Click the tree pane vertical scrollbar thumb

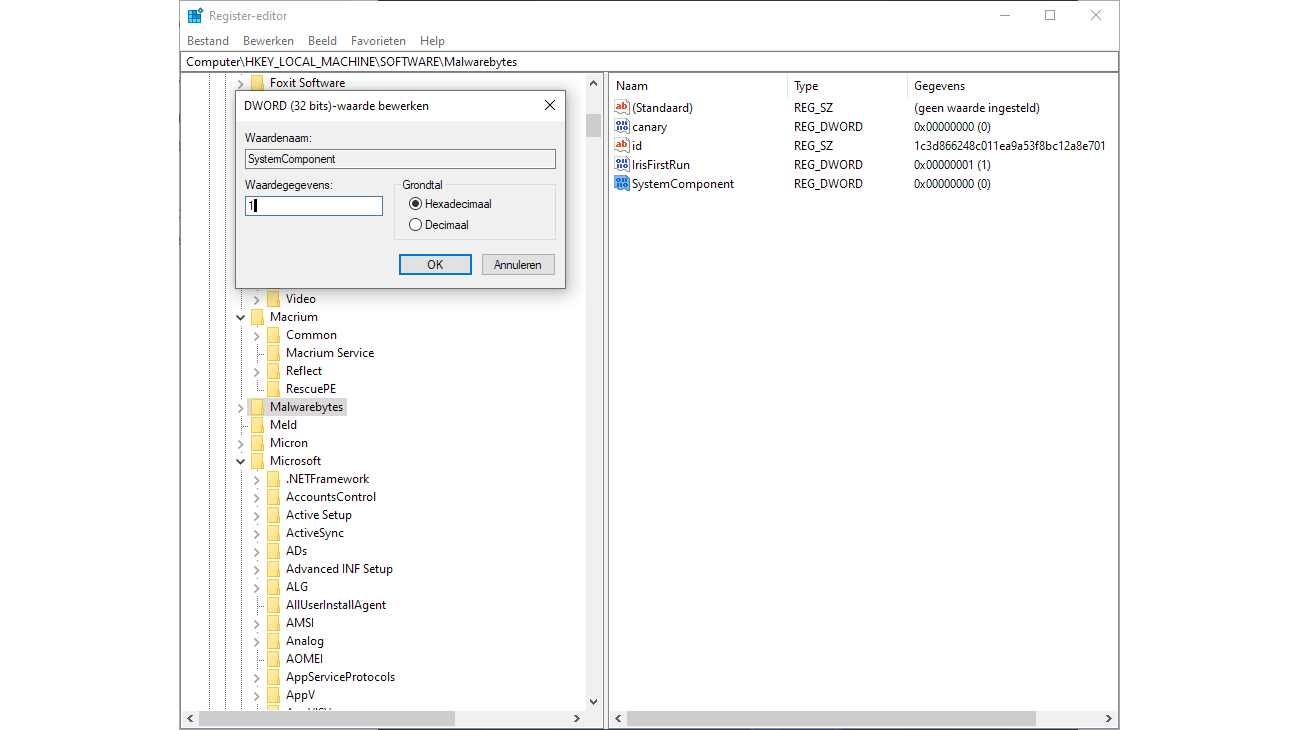point(593,125)
